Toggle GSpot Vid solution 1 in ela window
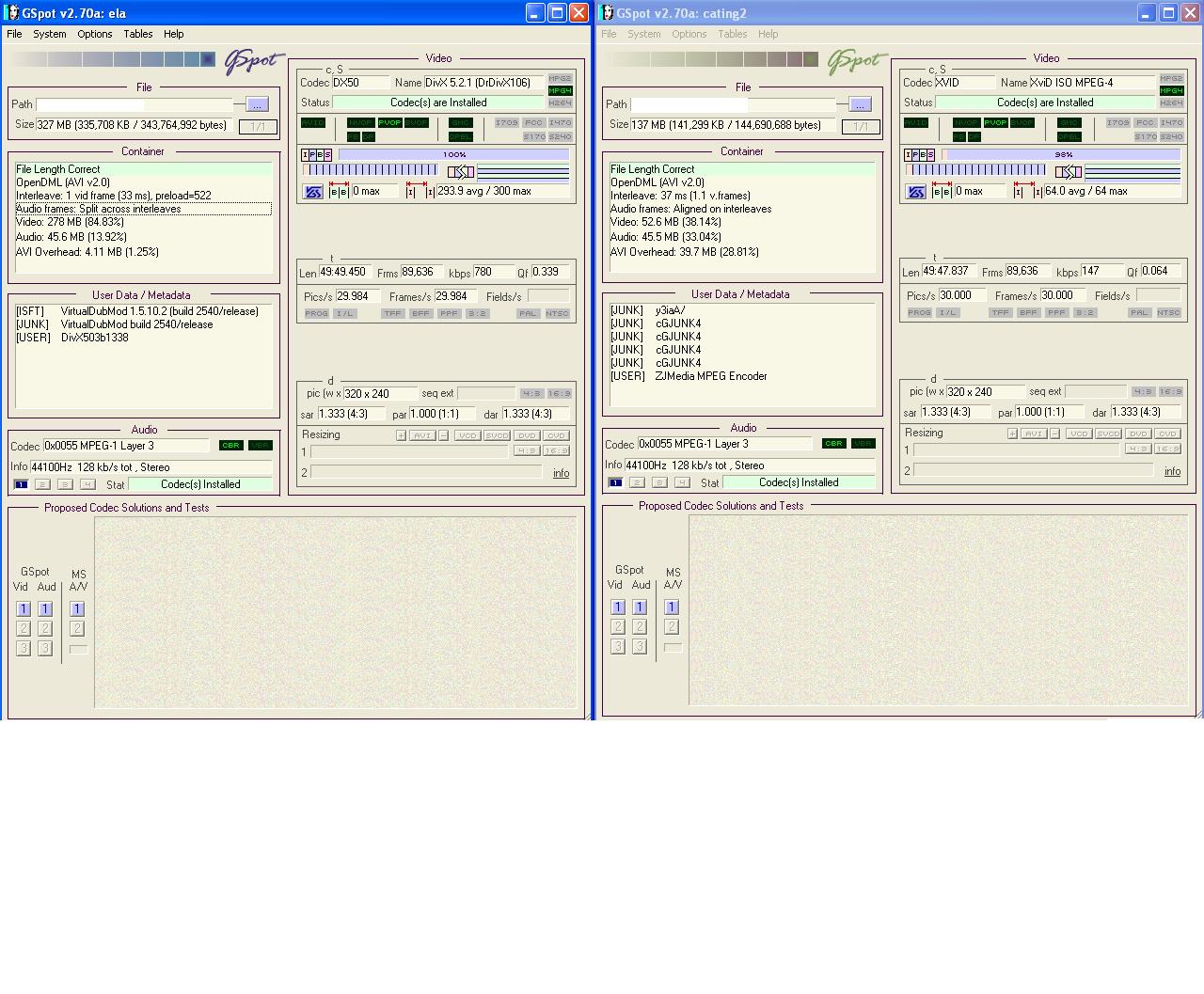Screen dimensions: 1204x994 coord(24,609)
